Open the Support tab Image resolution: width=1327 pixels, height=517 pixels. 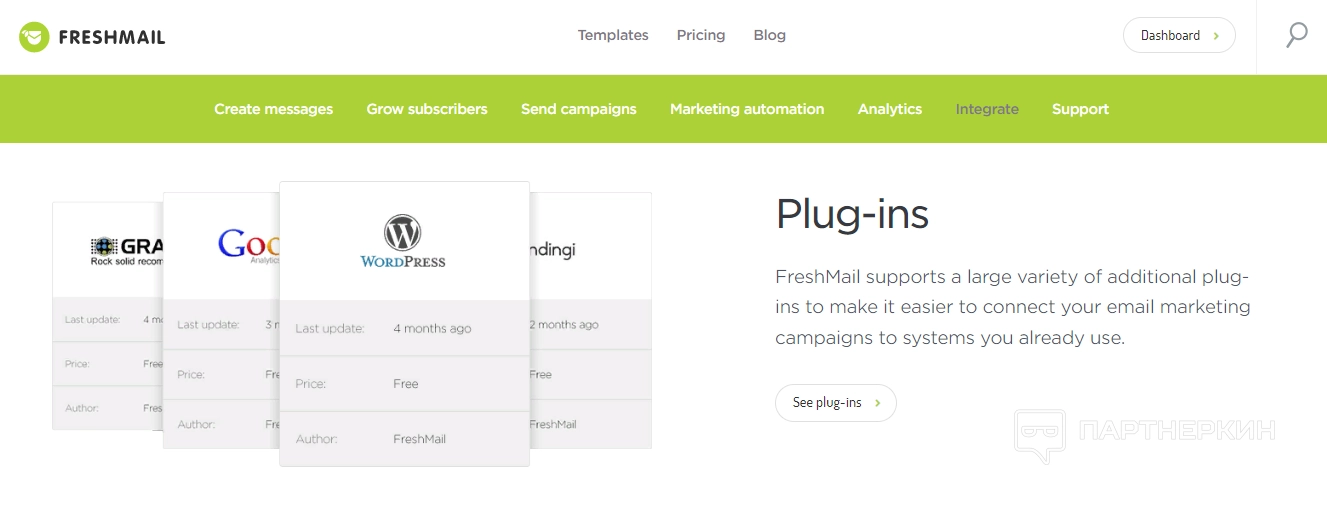pos(1080,109)
